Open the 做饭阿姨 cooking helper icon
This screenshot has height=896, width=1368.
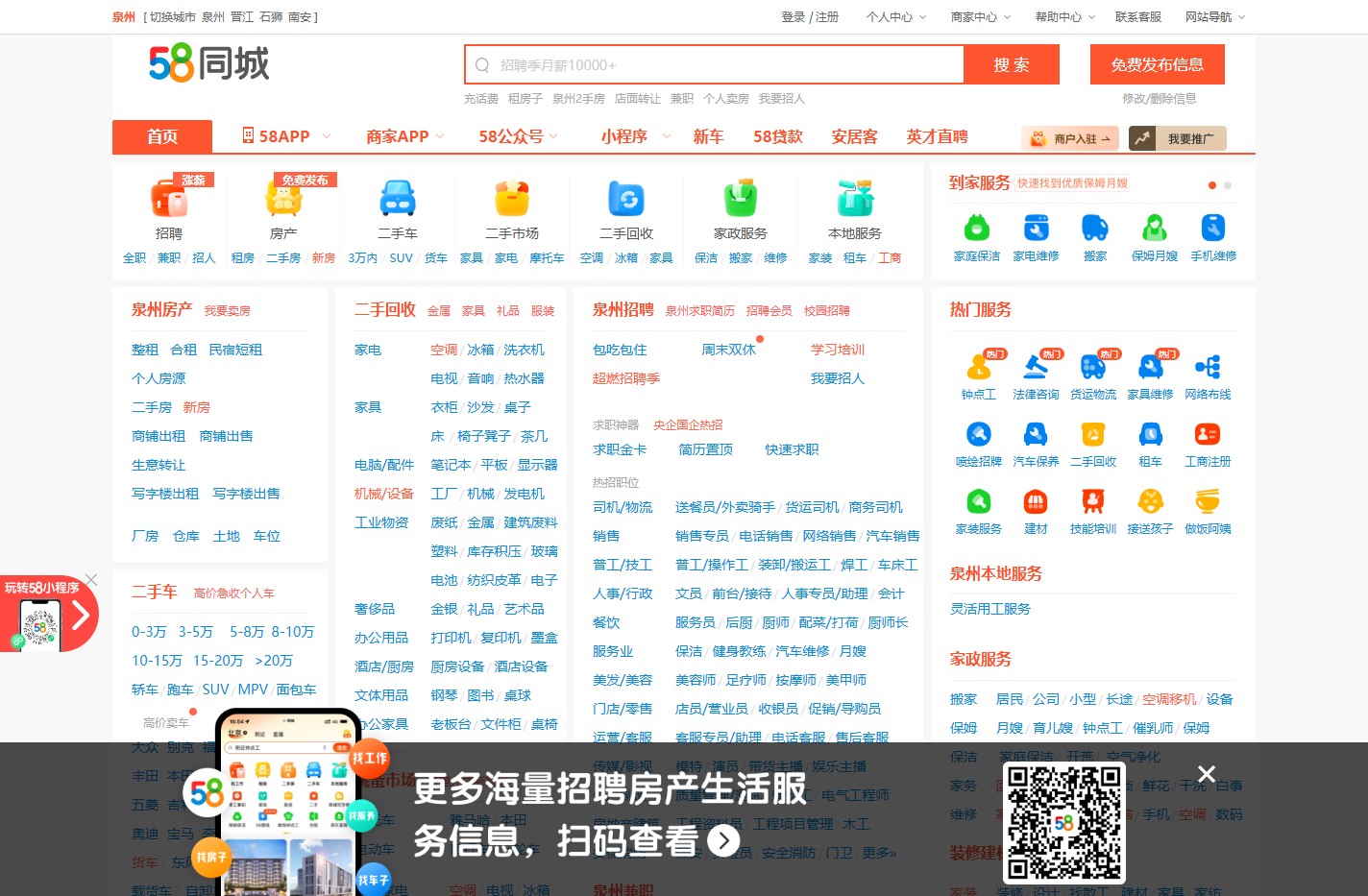coord(1208,501)
